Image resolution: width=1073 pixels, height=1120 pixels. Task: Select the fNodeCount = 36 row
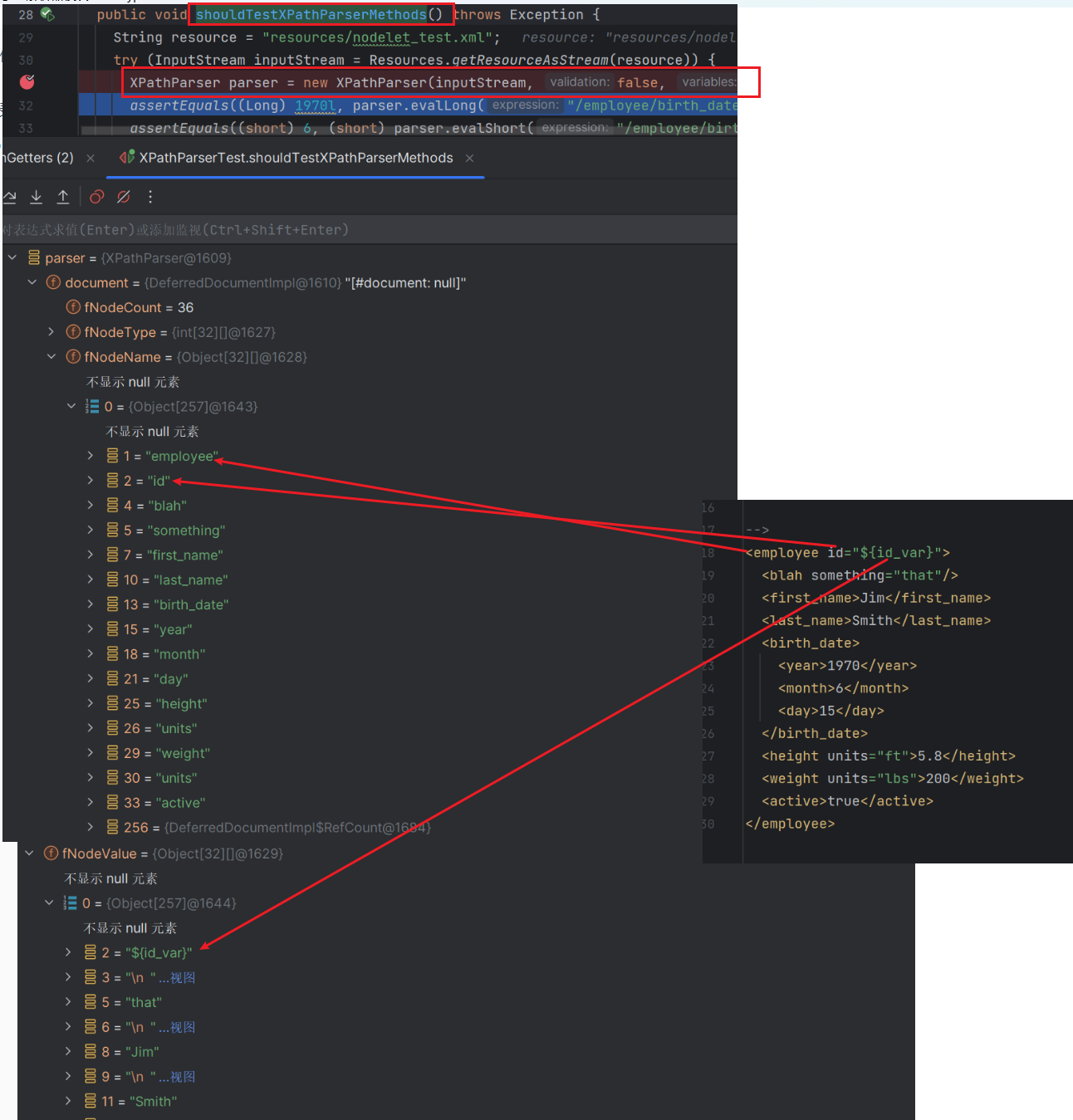pos(139,307)
